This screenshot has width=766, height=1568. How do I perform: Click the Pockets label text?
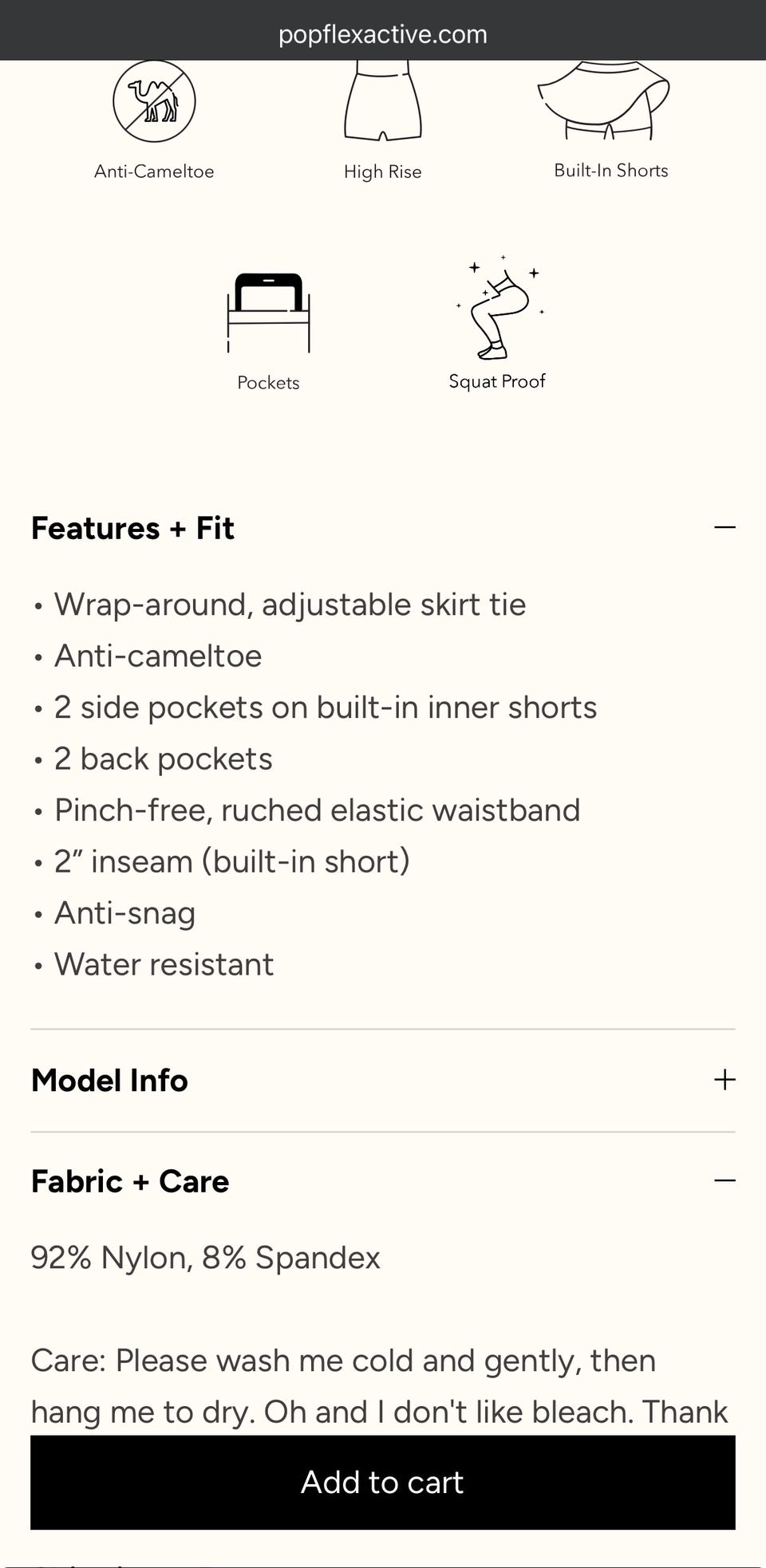coord(268,383)
